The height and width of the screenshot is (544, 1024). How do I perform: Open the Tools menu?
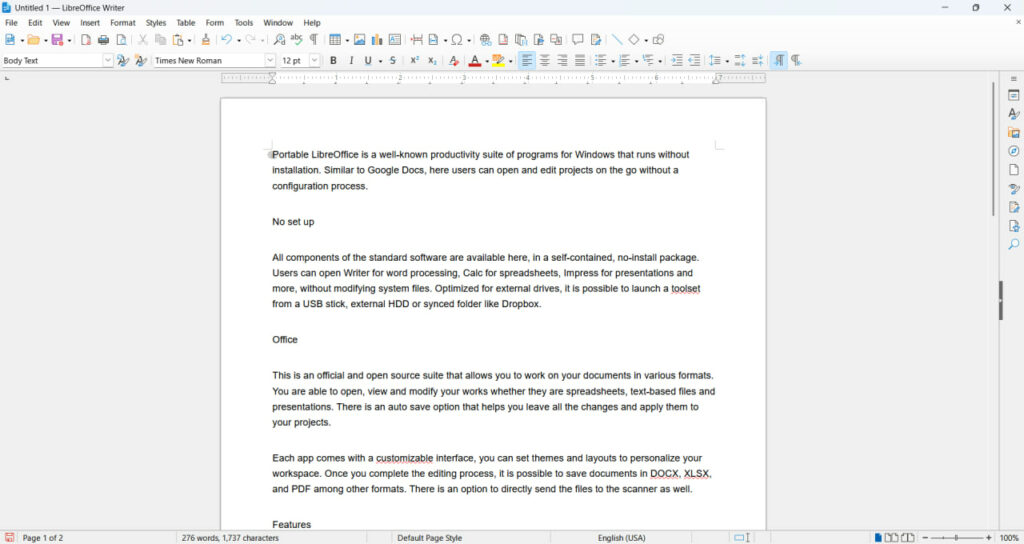point(244,23)
